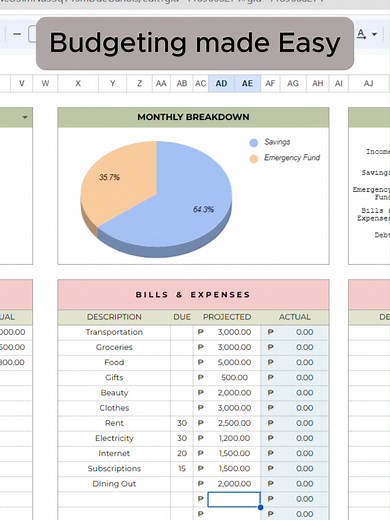The height and width of the screenshot is (520, 390).
Task: Click Rent due date 30
Action: (x=182, y=423)
